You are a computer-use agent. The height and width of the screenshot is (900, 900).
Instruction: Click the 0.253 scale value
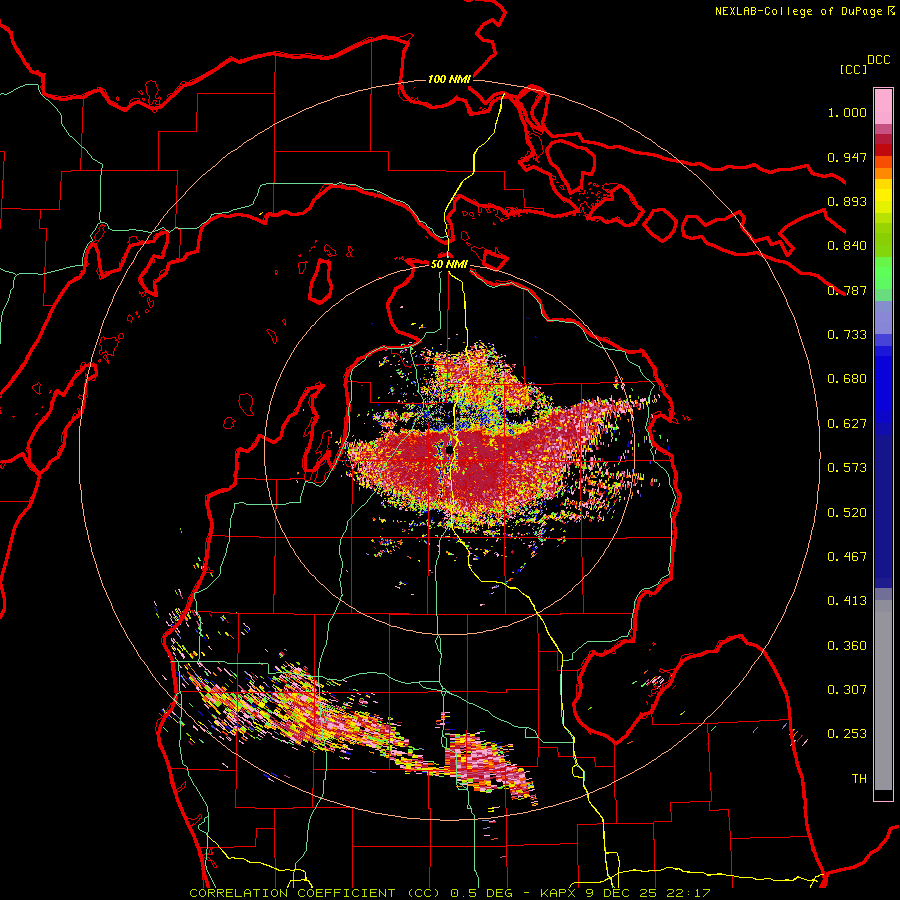click(847, 734)
